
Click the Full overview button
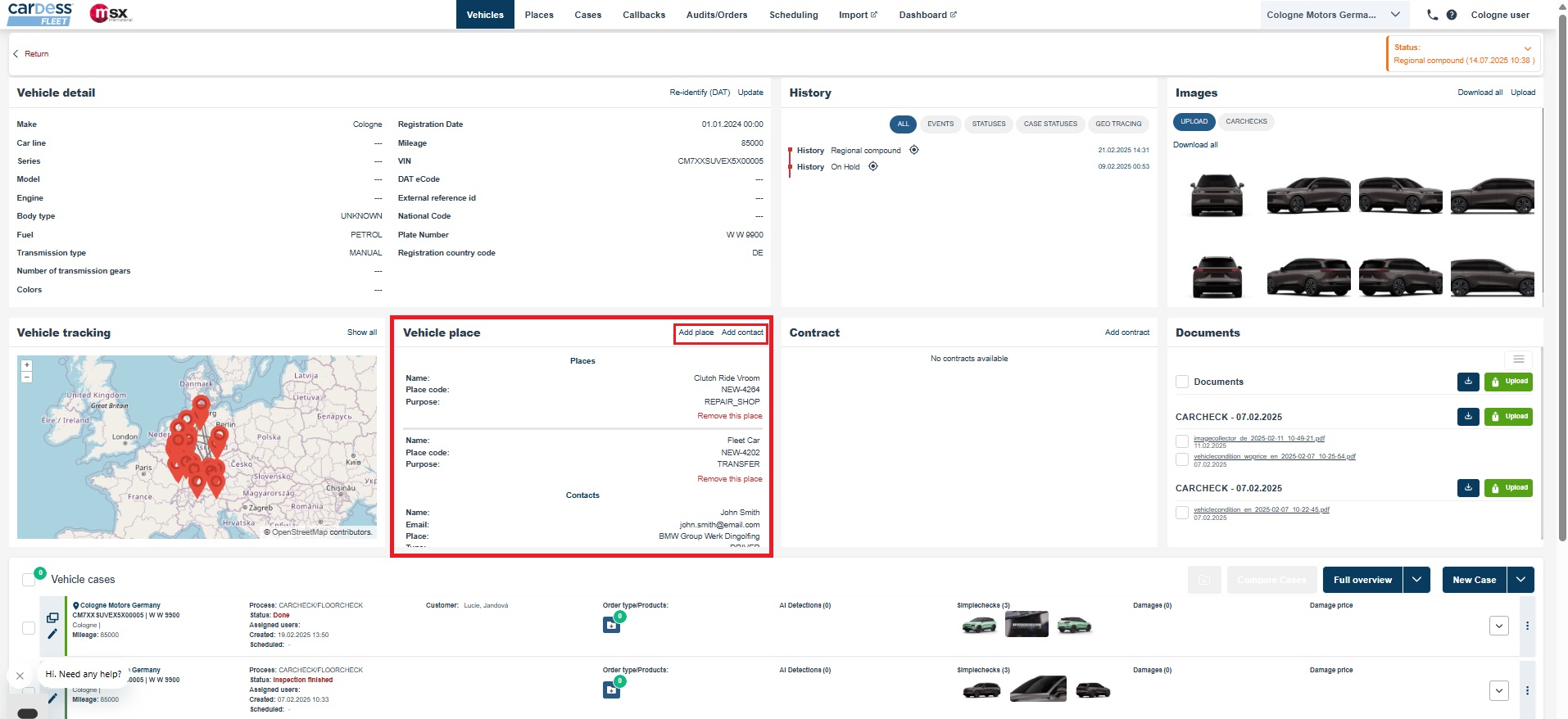click(x=1362, y=580)
